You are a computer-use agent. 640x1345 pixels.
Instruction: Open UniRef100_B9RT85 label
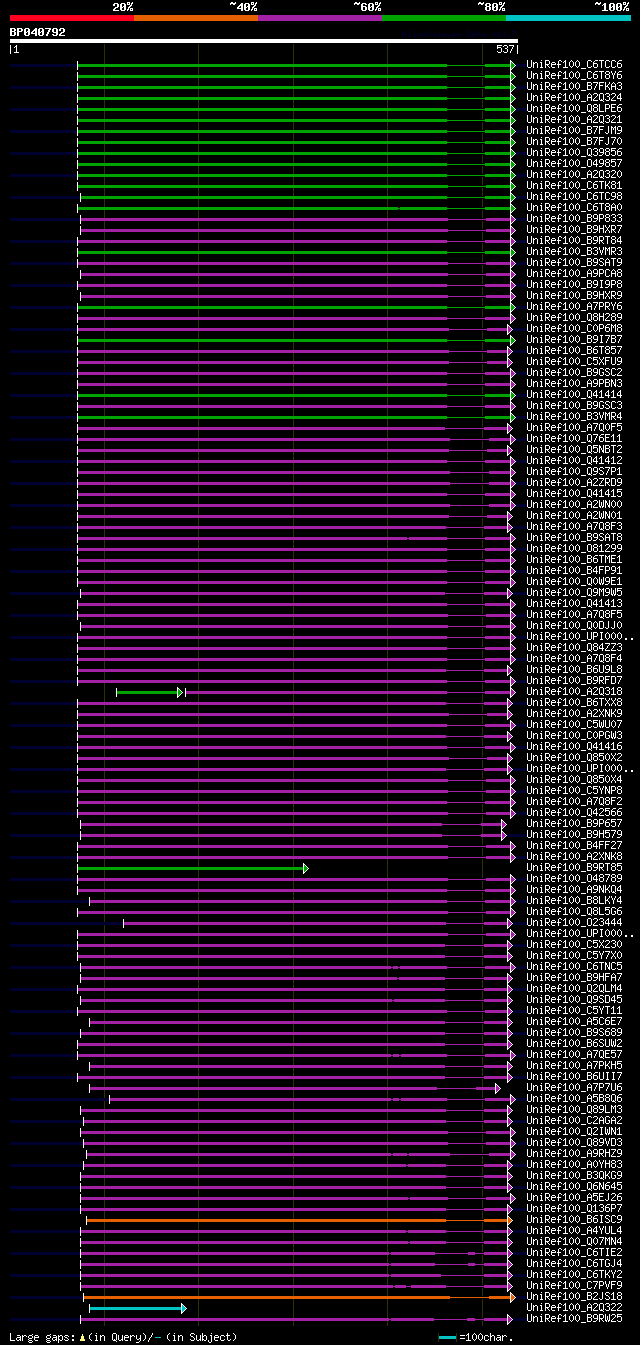pyautogui.click(x=574, y=868)
